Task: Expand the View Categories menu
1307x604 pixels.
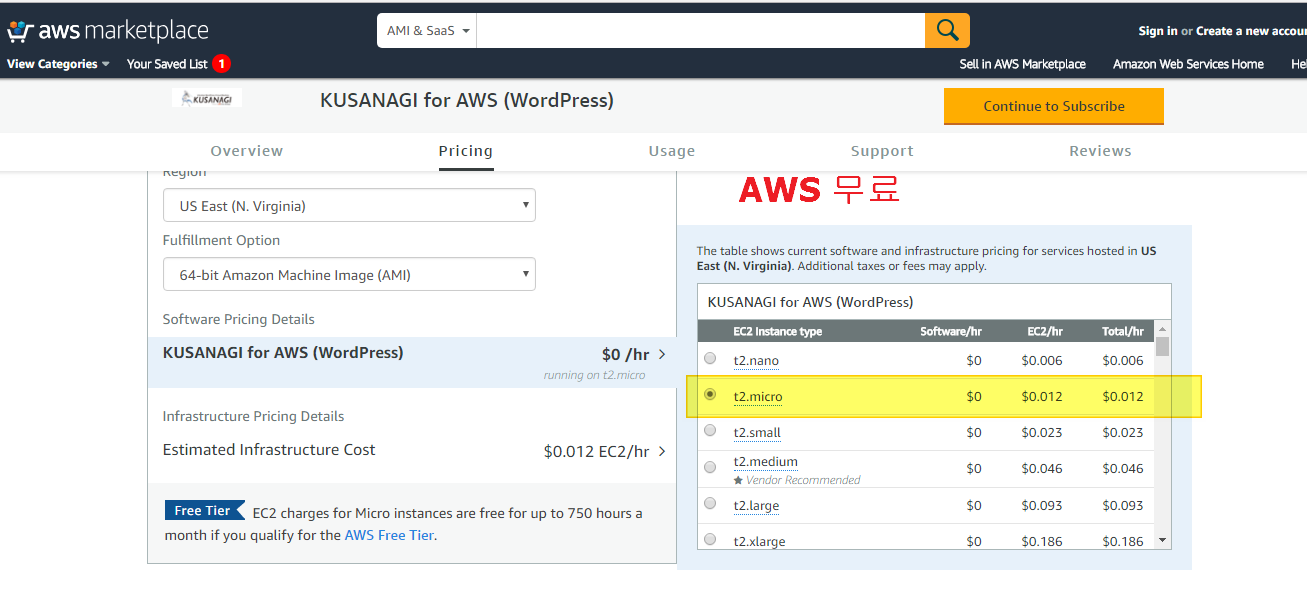Action: (x=58, y=64)
